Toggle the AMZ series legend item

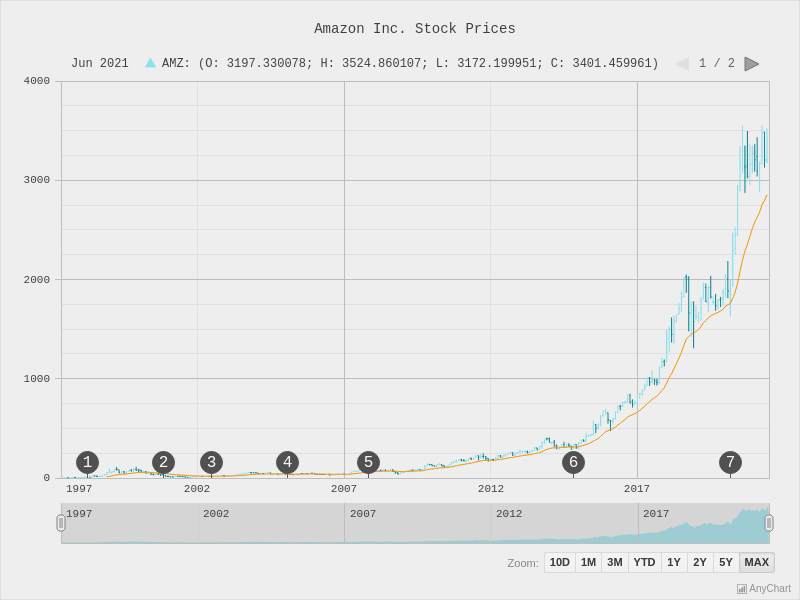point(402,63)
